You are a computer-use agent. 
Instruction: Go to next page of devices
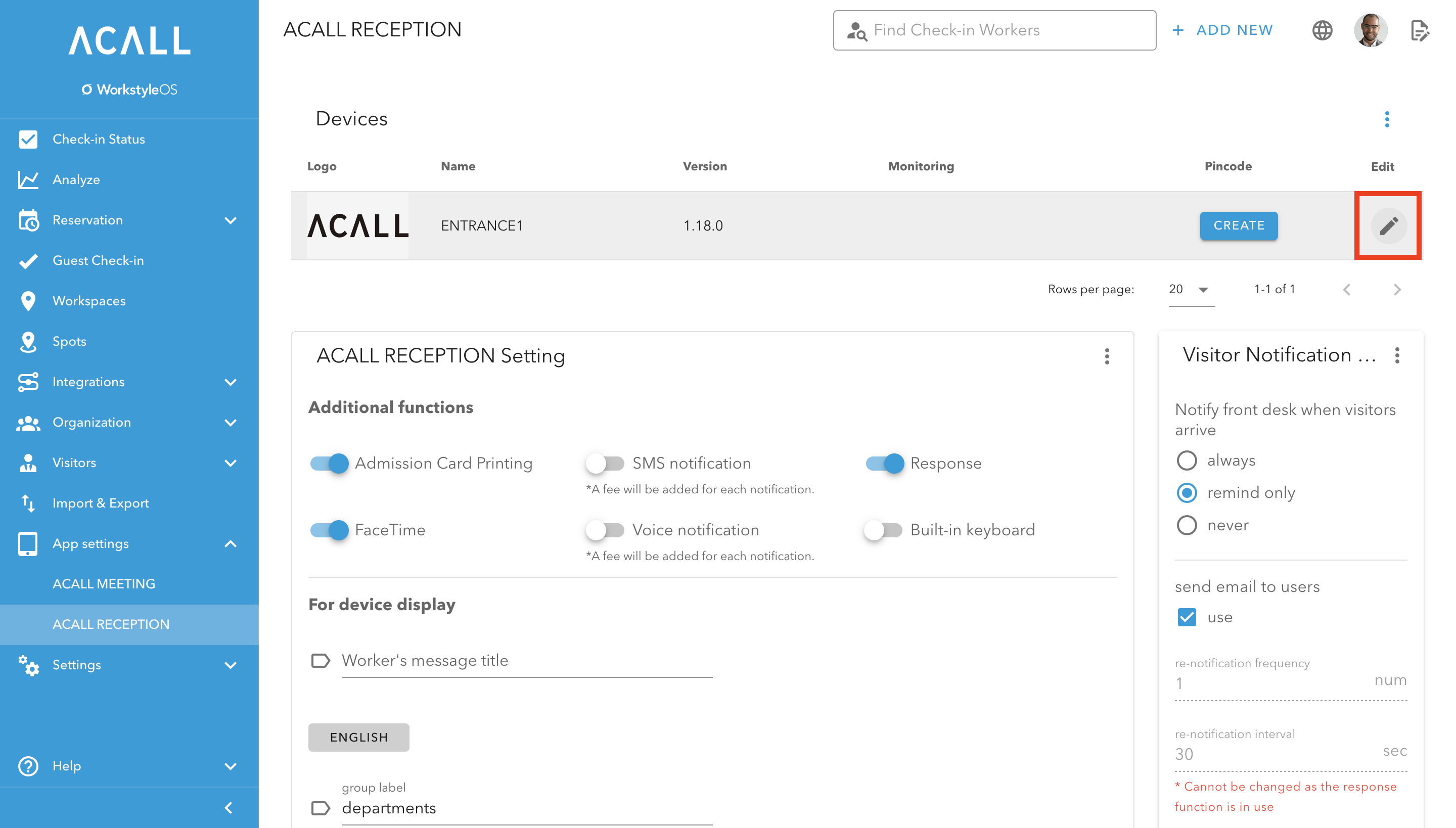(x=1397, y=290)
